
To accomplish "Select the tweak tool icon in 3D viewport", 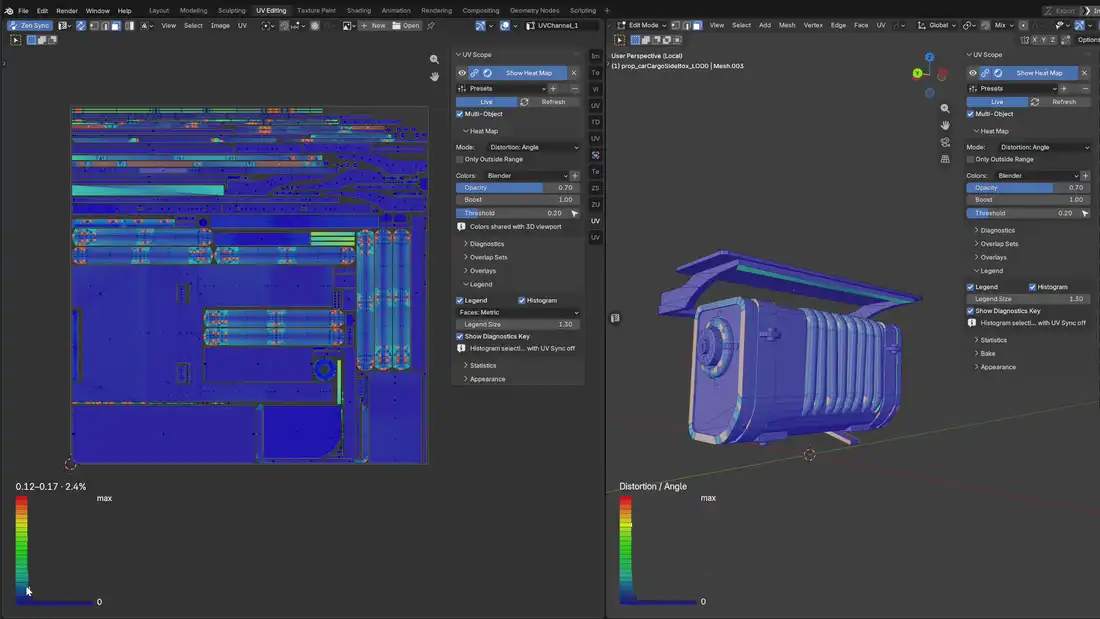I will coord(619,40).
